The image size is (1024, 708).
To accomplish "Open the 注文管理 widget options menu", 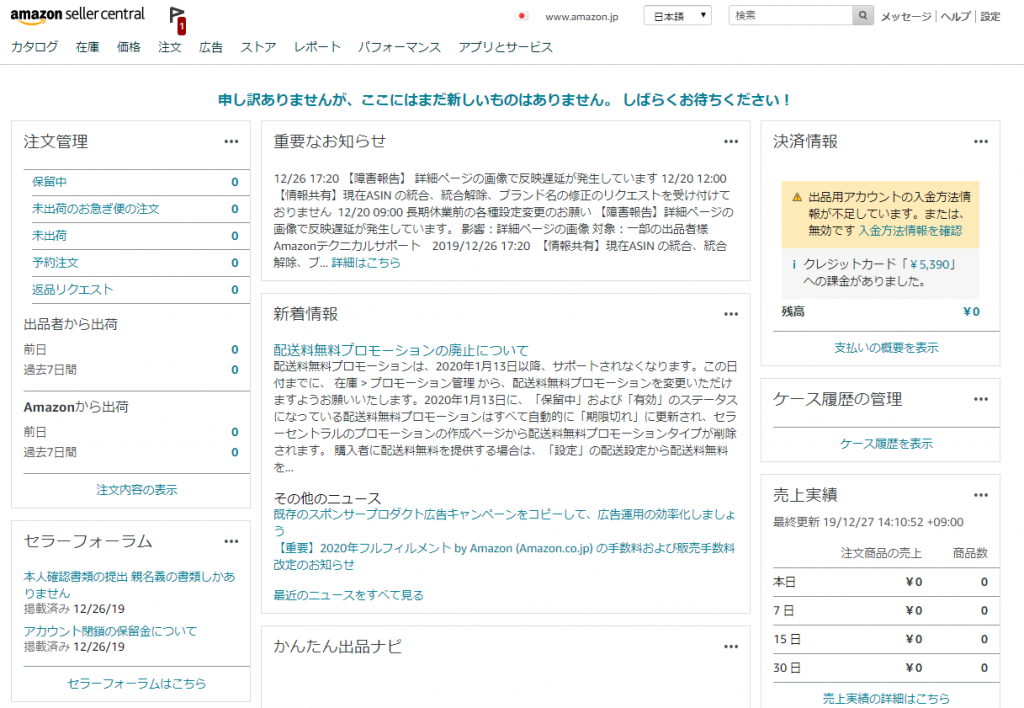I will click(x=231, y=142).
